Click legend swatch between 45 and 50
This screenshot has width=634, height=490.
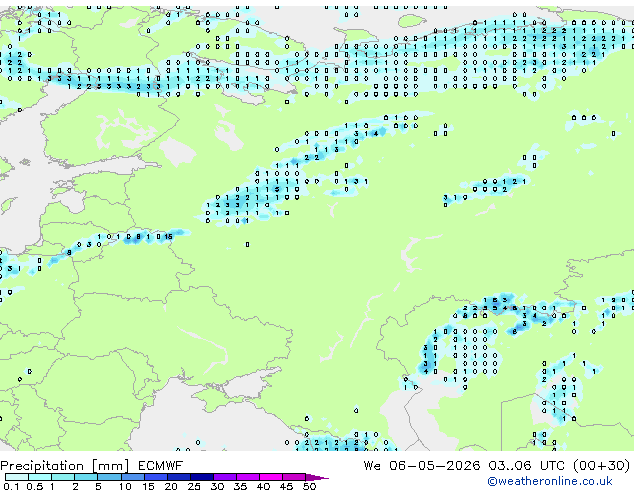point(294,477)
